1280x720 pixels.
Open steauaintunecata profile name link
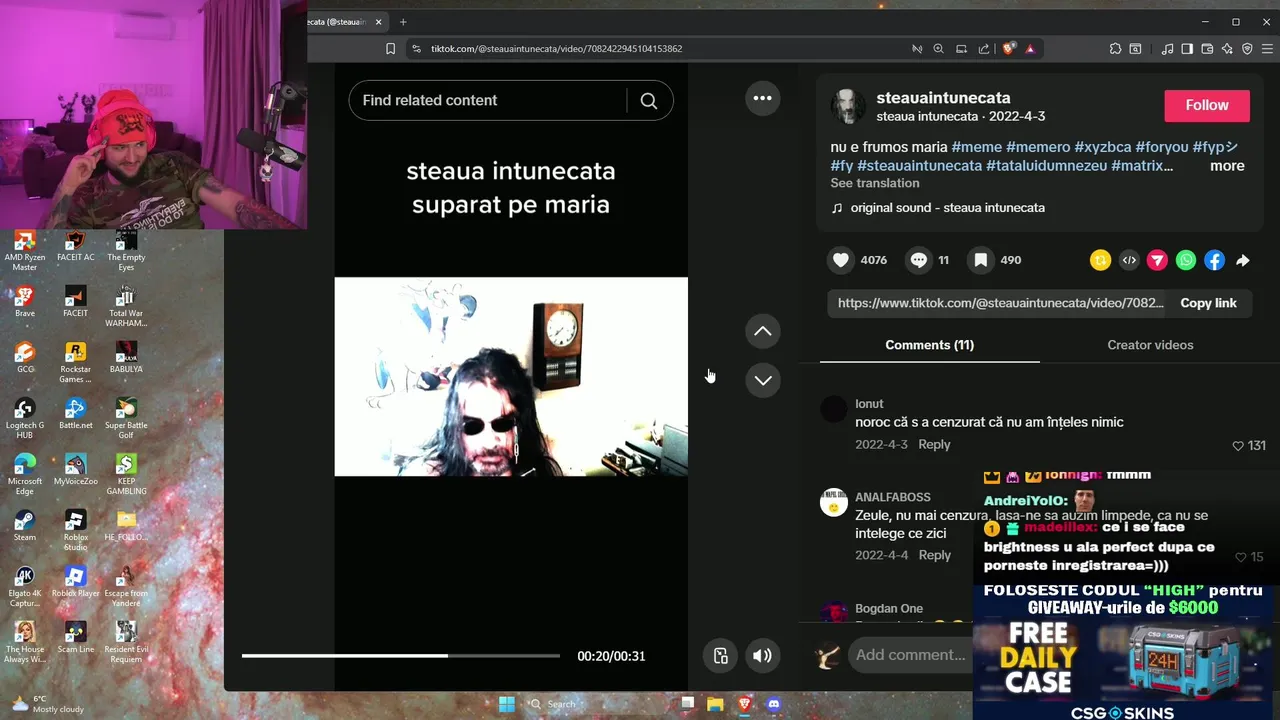pos(943,98)
